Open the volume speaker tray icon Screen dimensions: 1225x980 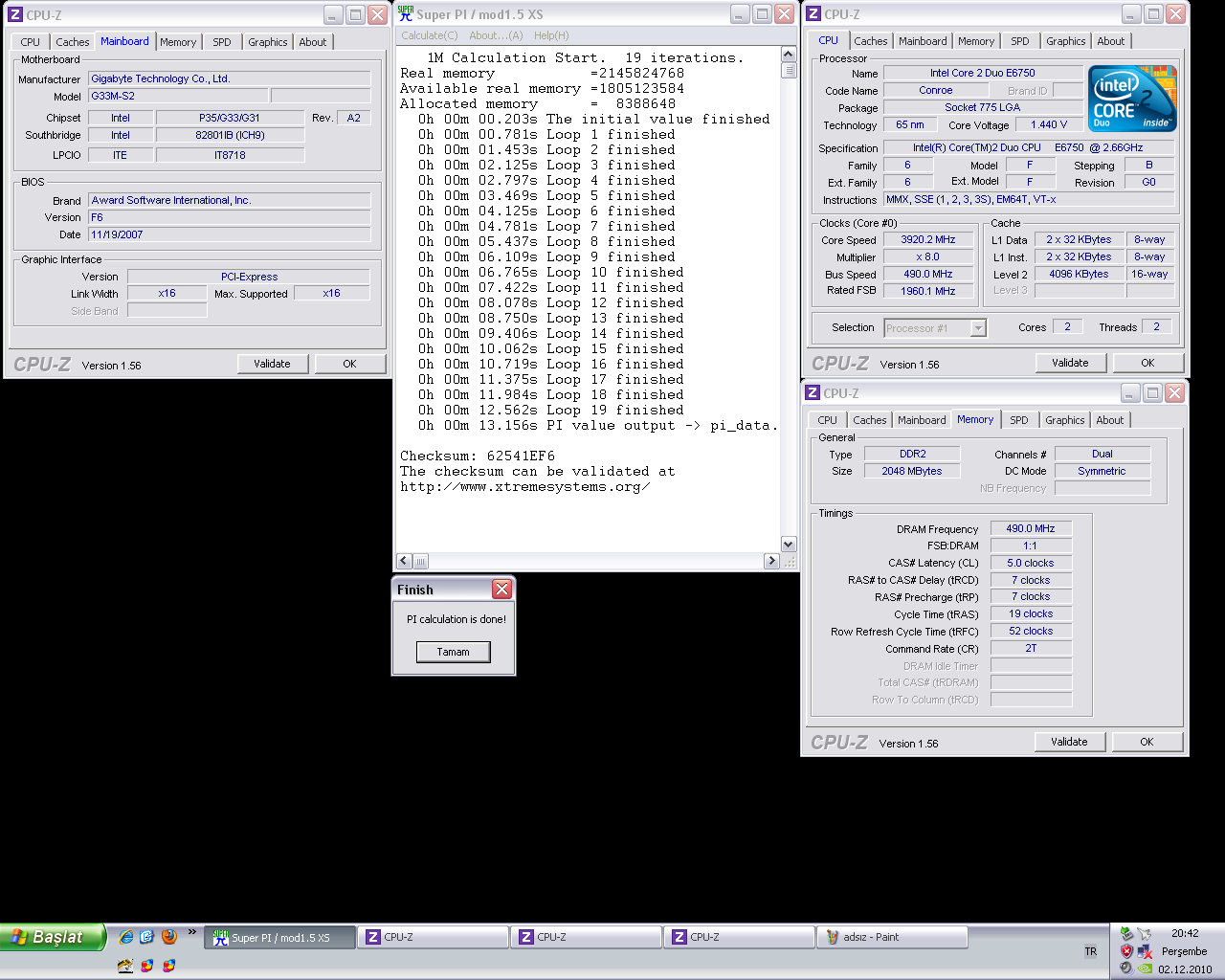click(x=1125, y=969)
